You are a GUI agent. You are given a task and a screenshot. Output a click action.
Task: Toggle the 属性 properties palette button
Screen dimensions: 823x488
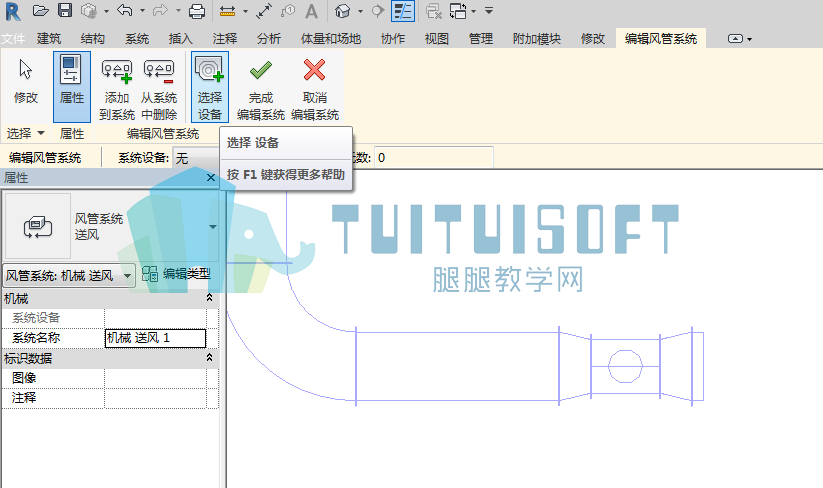pyautogui.click(x=72, y=87)
